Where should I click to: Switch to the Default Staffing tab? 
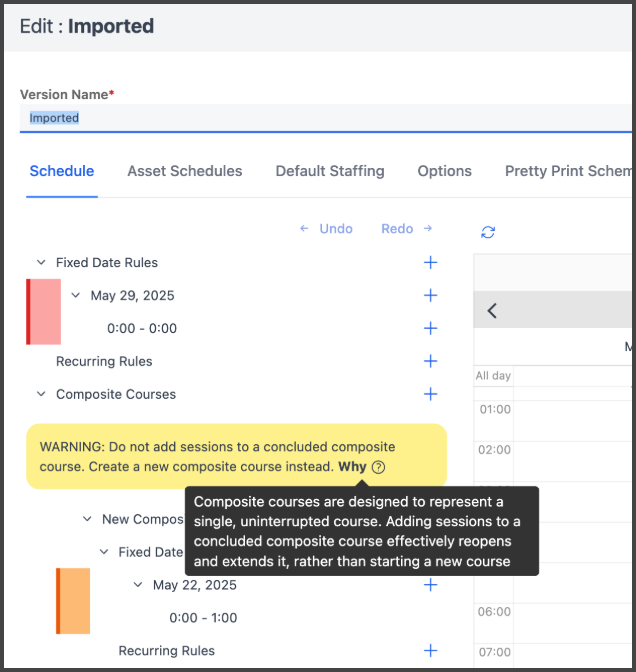pos(330,171)
